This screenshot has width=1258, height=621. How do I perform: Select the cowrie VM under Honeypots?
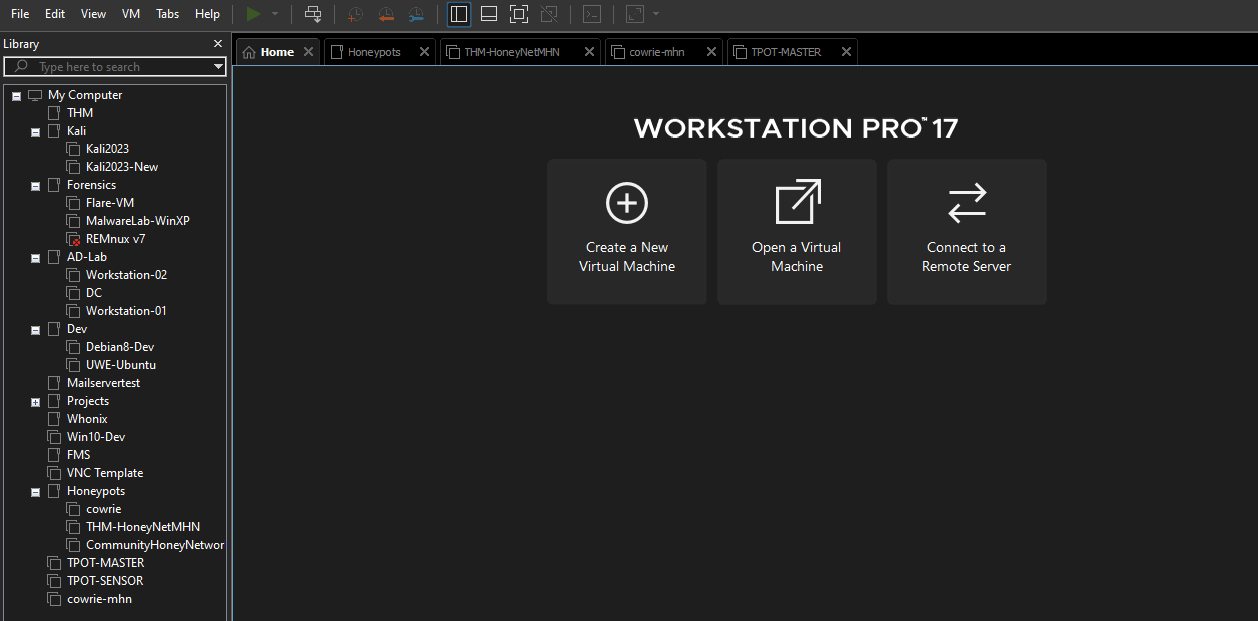click(103, 509)
